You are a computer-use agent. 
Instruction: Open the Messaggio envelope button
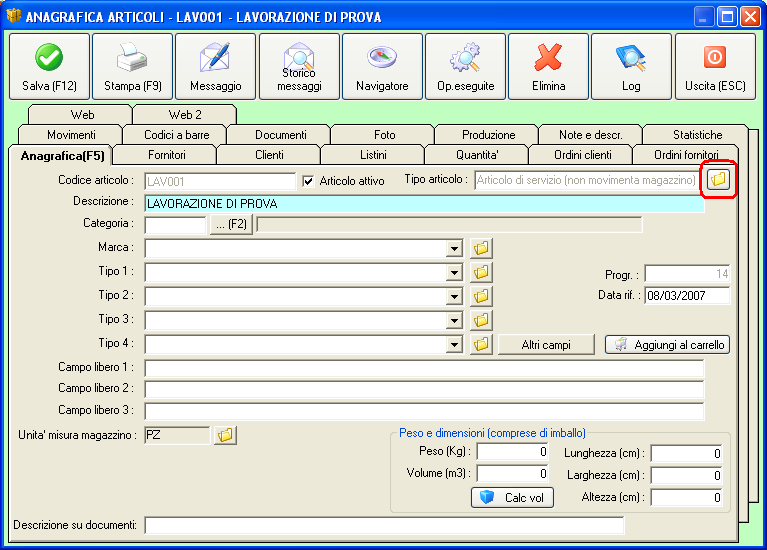[x=216, y=67]
